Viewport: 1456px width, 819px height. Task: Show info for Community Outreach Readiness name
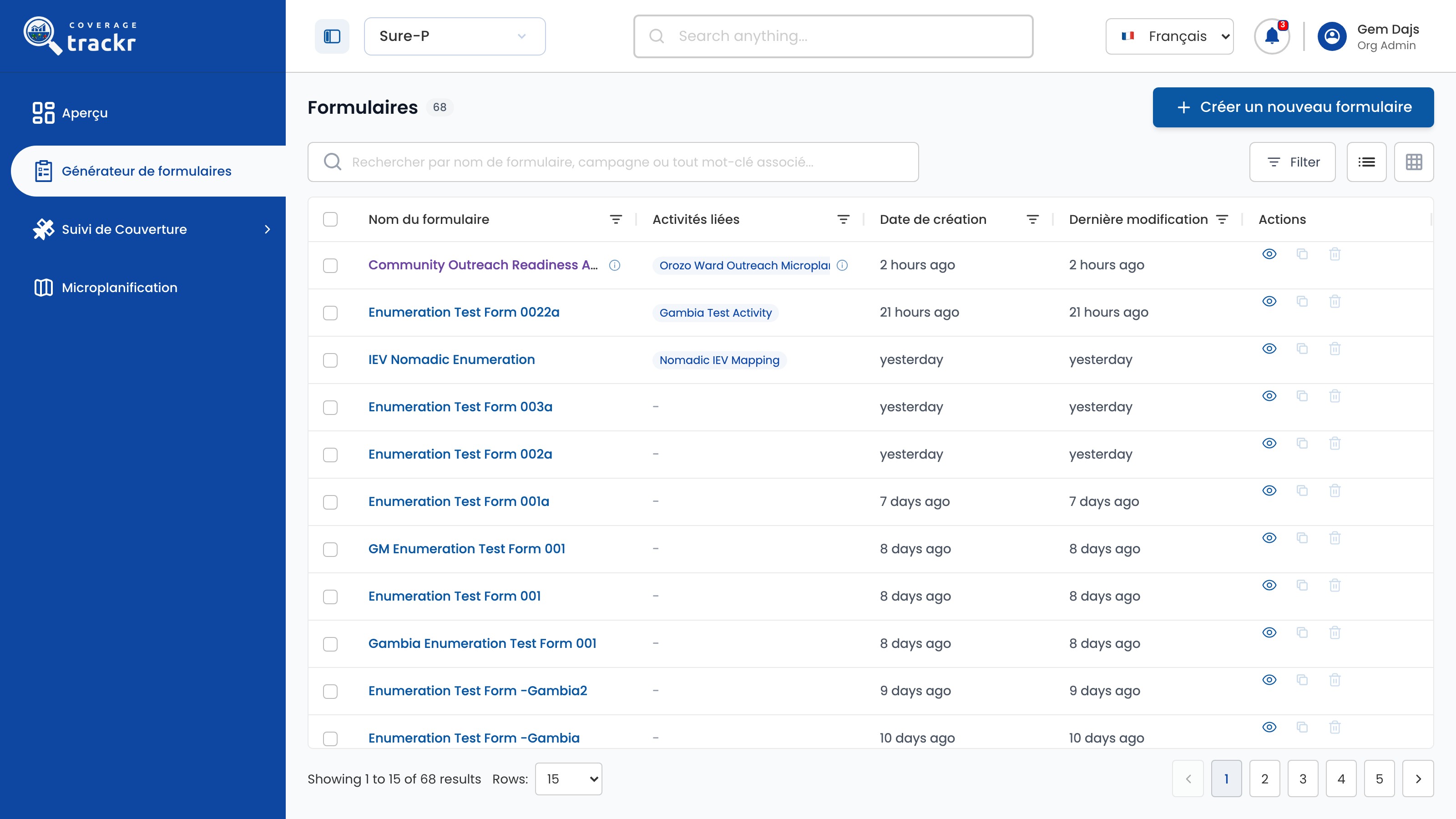point(615,265)
